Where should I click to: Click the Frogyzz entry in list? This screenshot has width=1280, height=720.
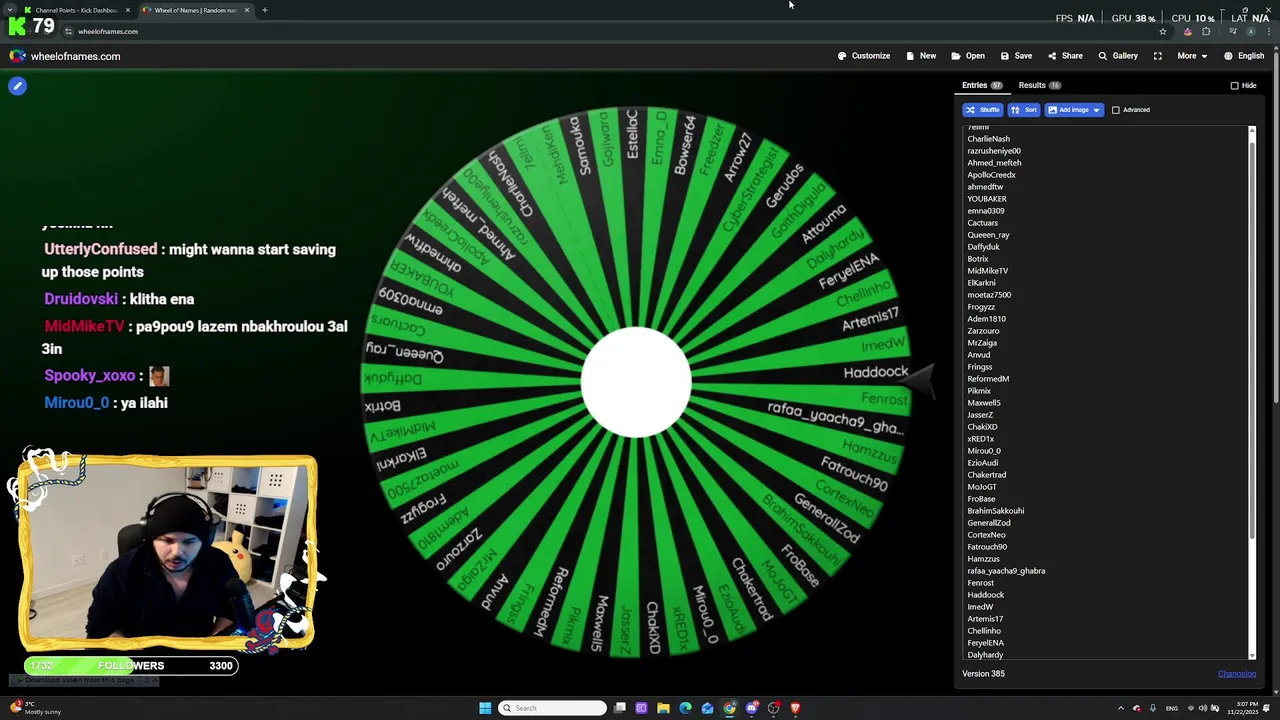pos(981,307)
